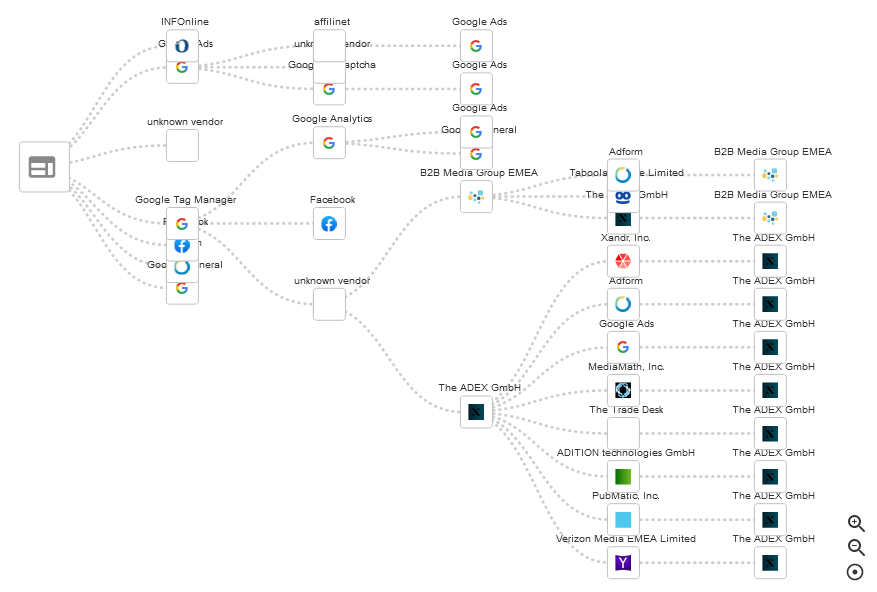The width and height of the screenshot is (877, 592).
Task: Select the Google Tag Manager node
Action: point(182,224)
